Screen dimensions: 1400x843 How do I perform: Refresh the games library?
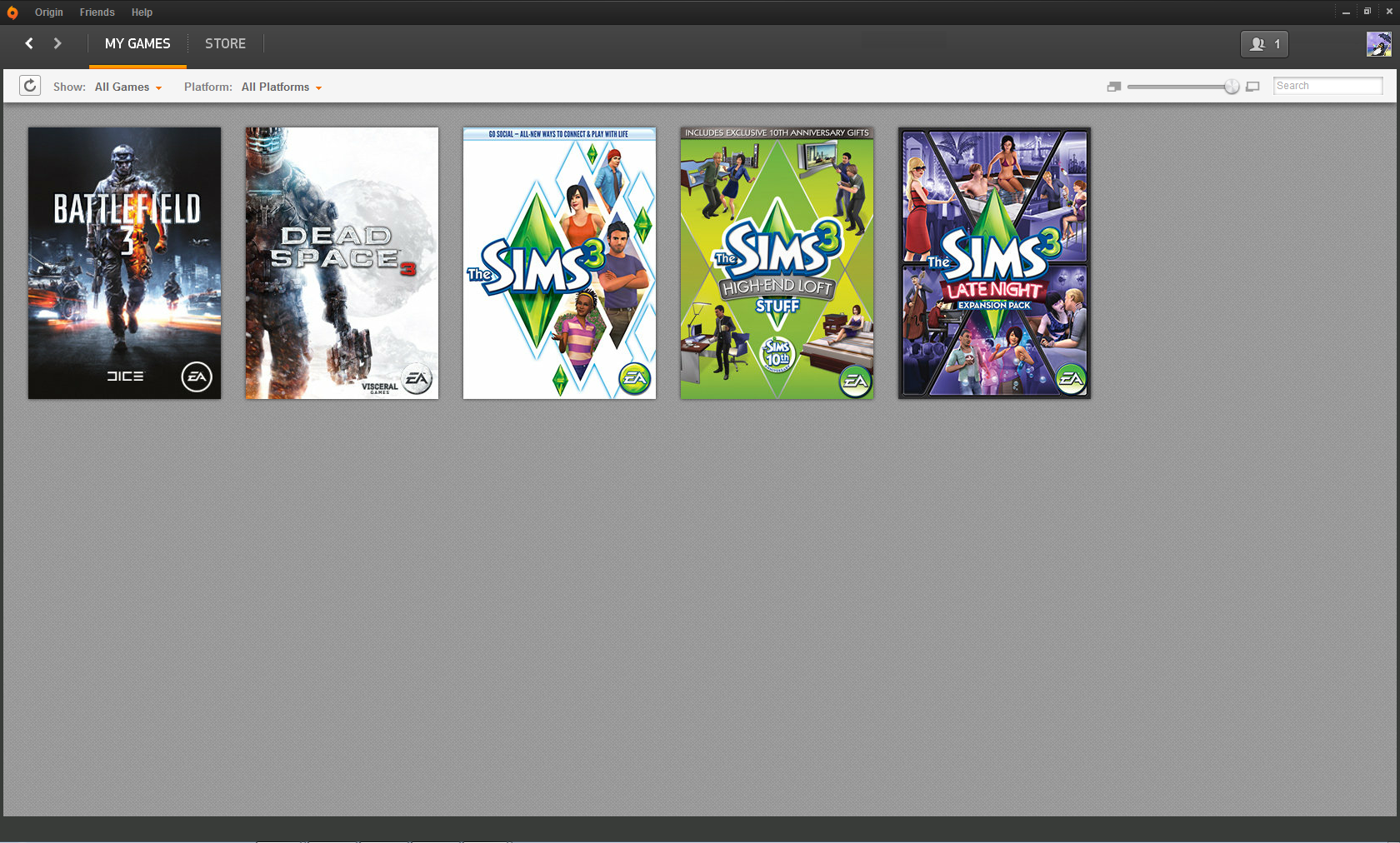(x=30, y=86)
